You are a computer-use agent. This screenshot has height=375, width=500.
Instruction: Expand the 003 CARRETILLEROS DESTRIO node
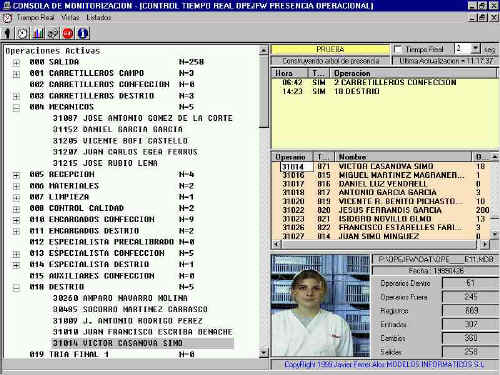pyautogui.click(x=16, y=96)
